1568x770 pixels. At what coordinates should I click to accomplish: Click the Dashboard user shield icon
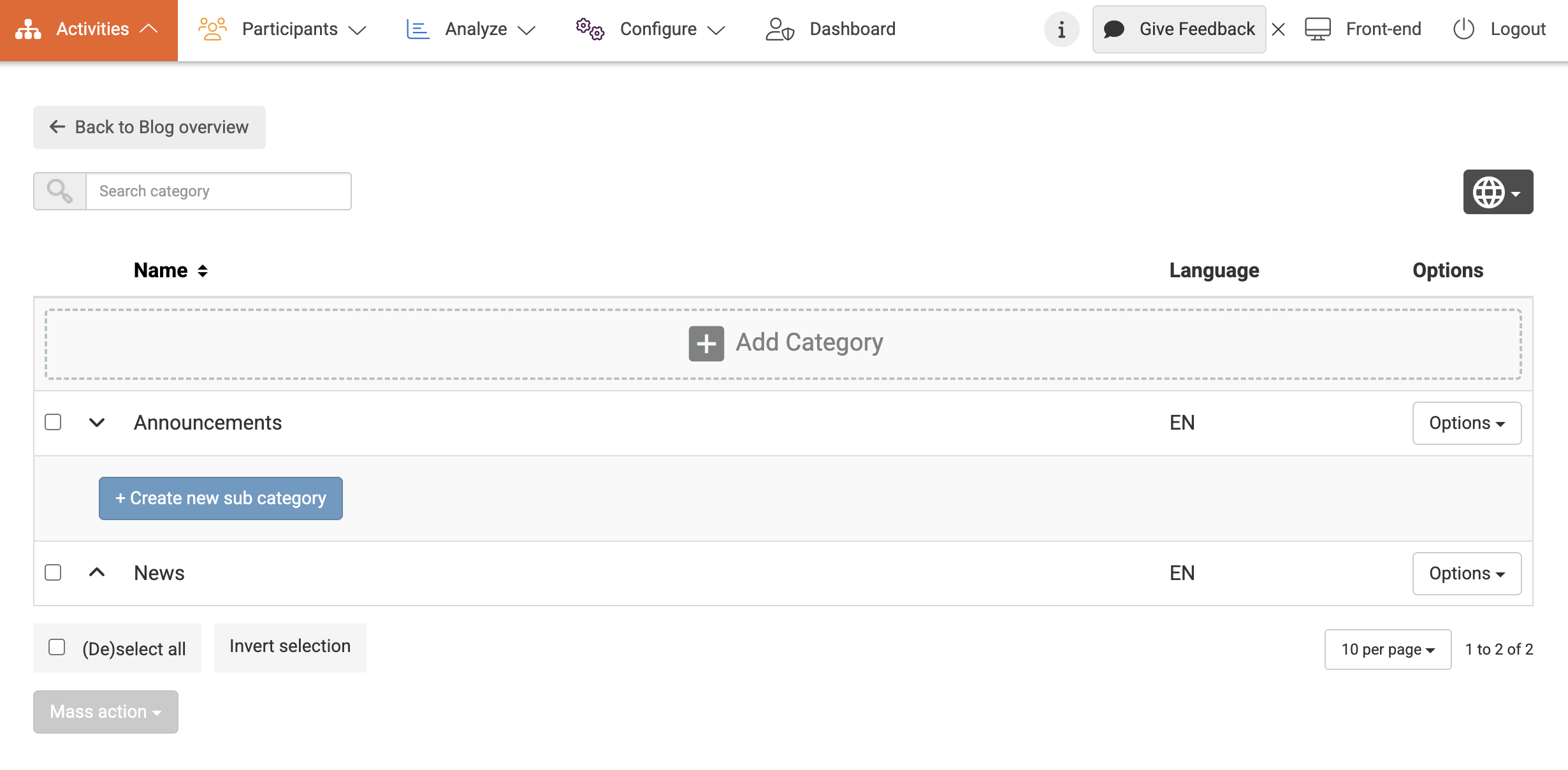pos(780,29)
